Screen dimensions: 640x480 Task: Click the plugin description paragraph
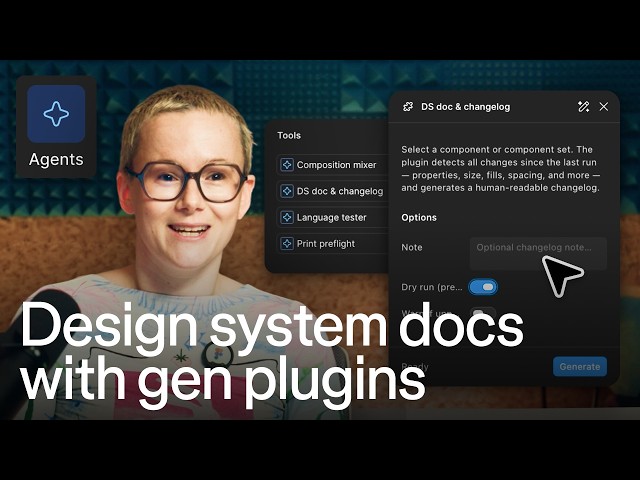click(x=500, y=169)
